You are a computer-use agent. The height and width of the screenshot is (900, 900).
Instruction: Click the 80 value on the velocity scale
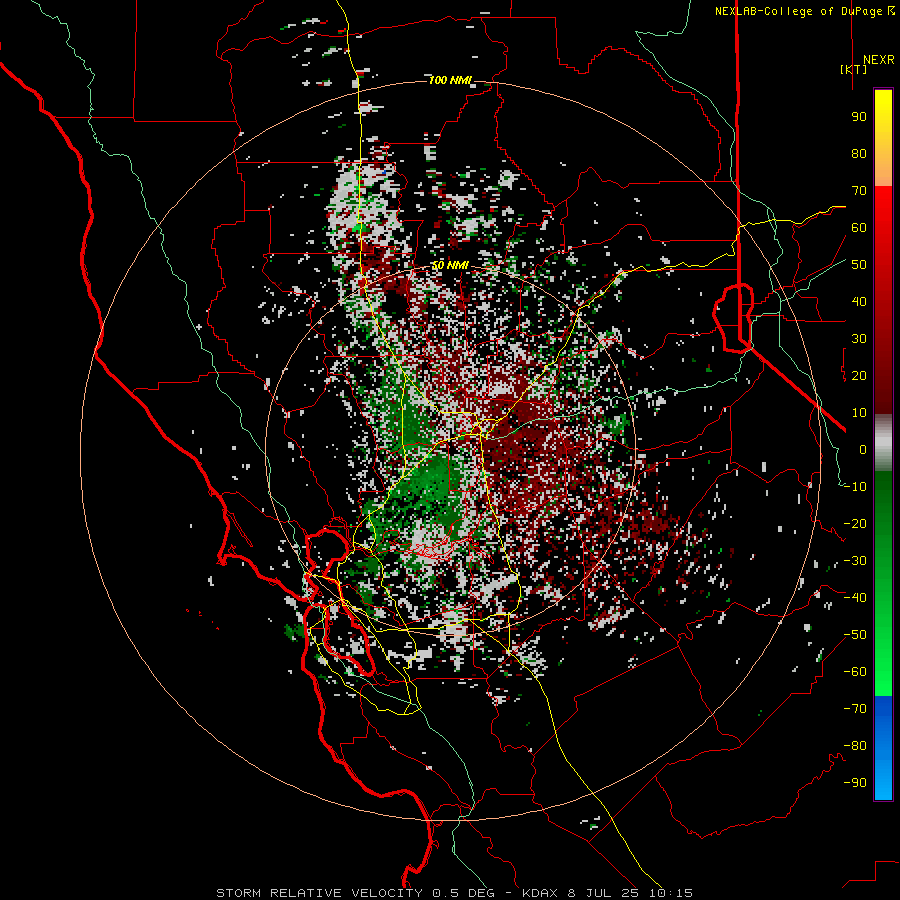pyautogui.click(x=859, y=153)
